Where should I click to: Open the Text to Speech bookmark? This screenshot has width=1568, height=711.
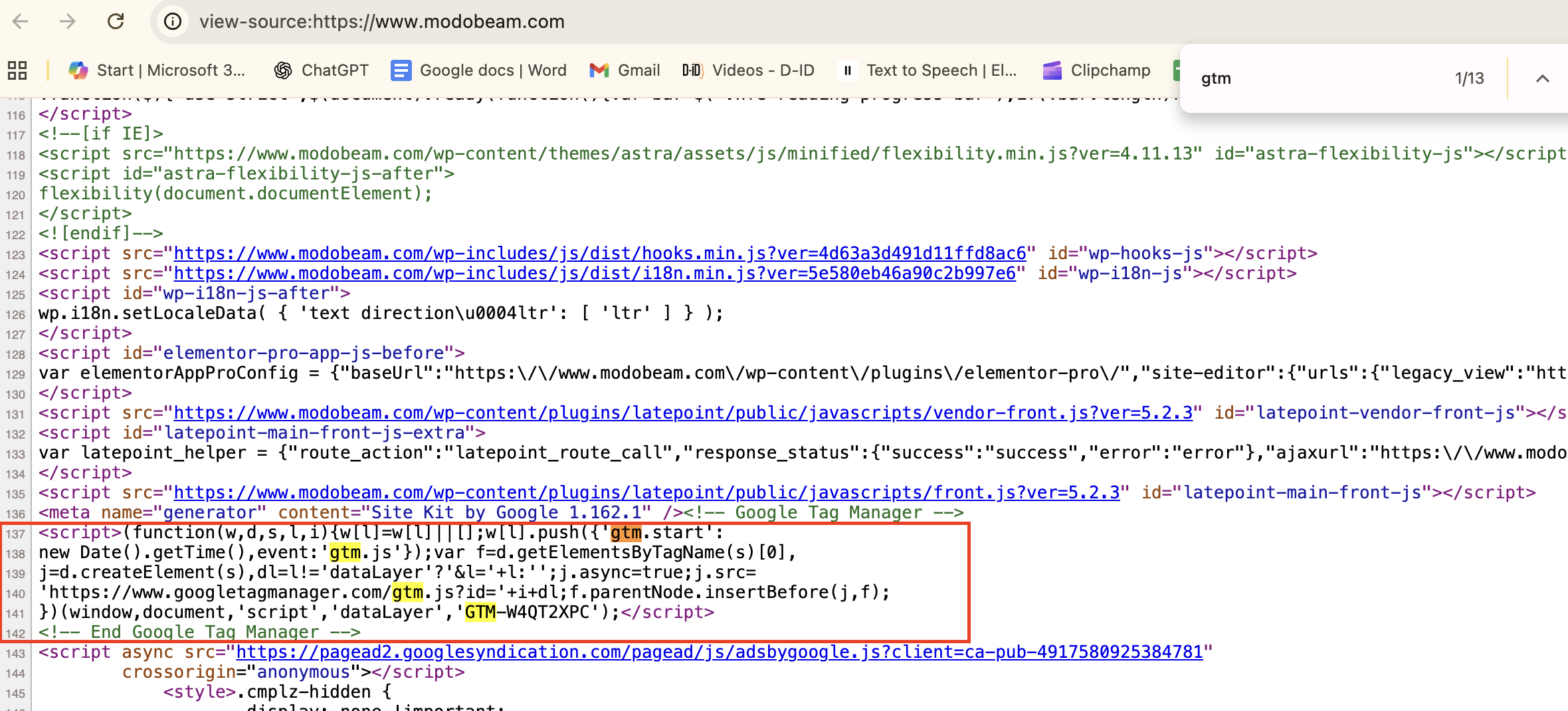[929, 70]
